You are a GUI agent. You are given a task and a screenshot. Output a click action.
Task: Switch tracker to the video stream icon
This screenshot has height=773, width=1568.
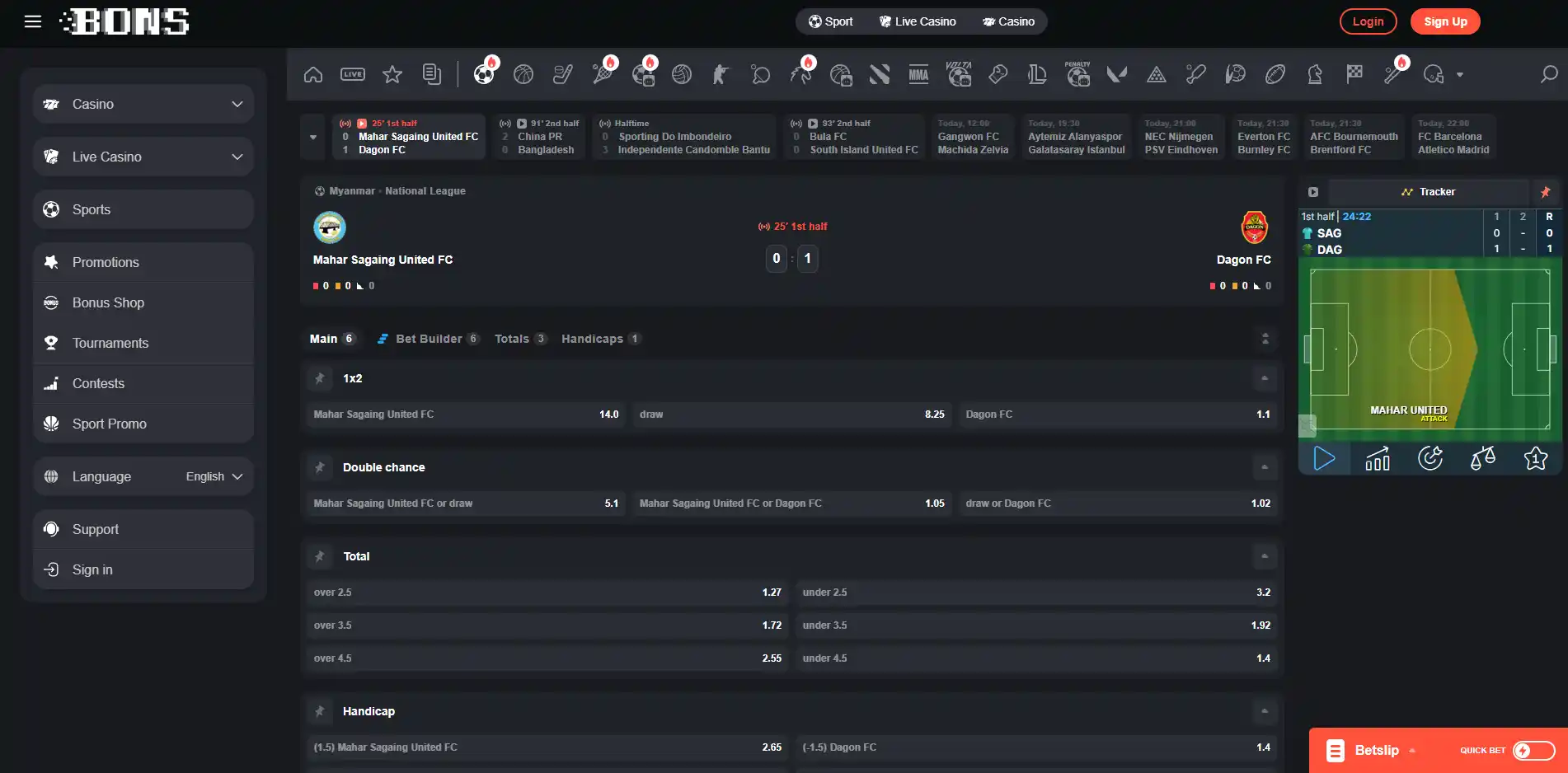1313,192
